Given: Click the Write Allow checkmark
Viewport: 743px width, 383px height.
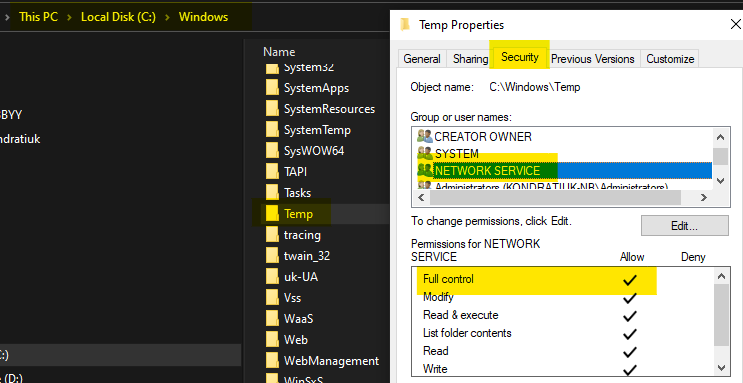Looking at the screenshot, I should tap(630, 370).
